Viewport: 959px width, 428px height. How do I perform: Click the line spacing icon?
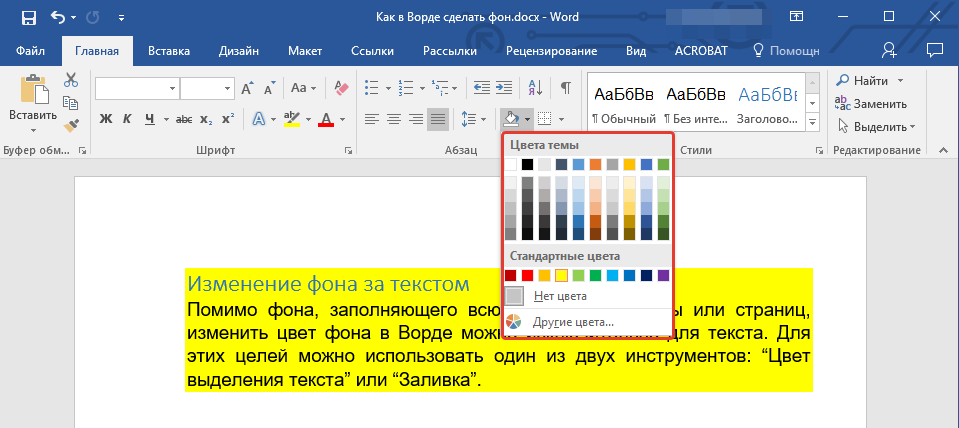(x=470, y=120)
